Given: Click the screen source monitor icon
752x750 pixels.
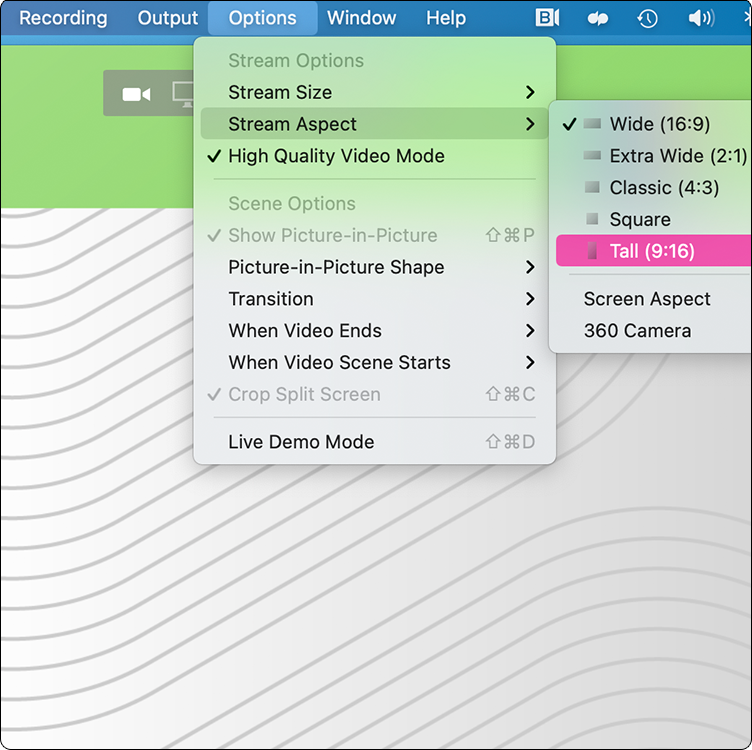Looking at the screenshot, I should pos(183,94).
